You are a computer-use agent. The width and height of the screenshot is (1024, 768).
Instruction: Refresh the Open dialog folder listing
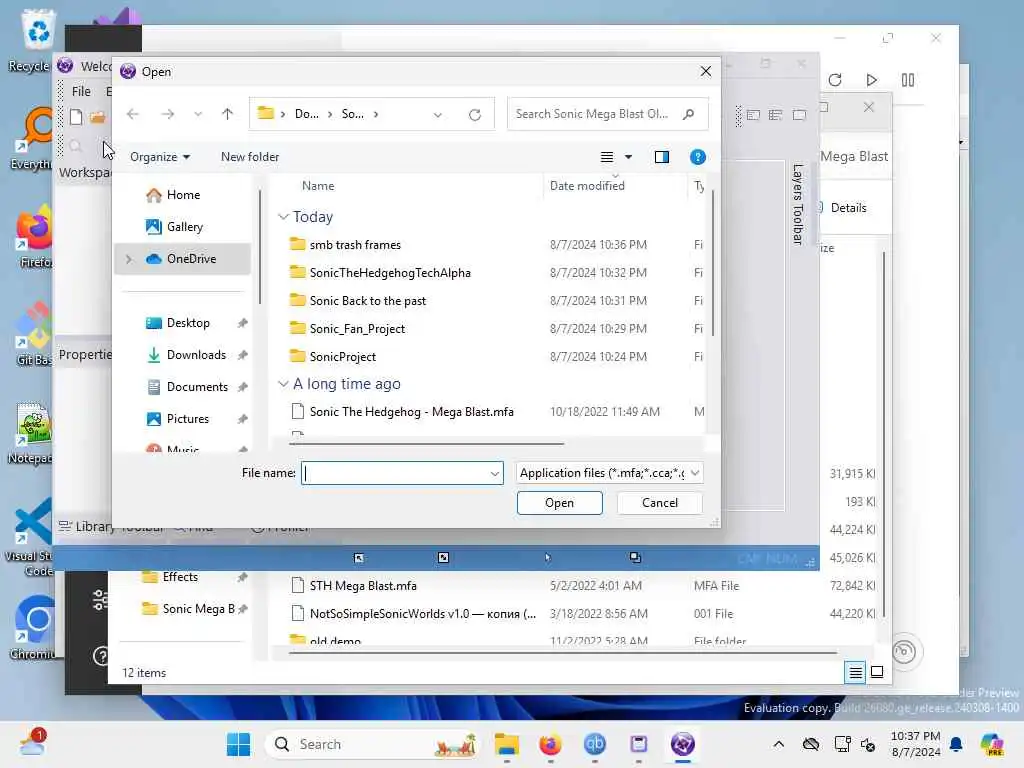click(x=475, y=115)
